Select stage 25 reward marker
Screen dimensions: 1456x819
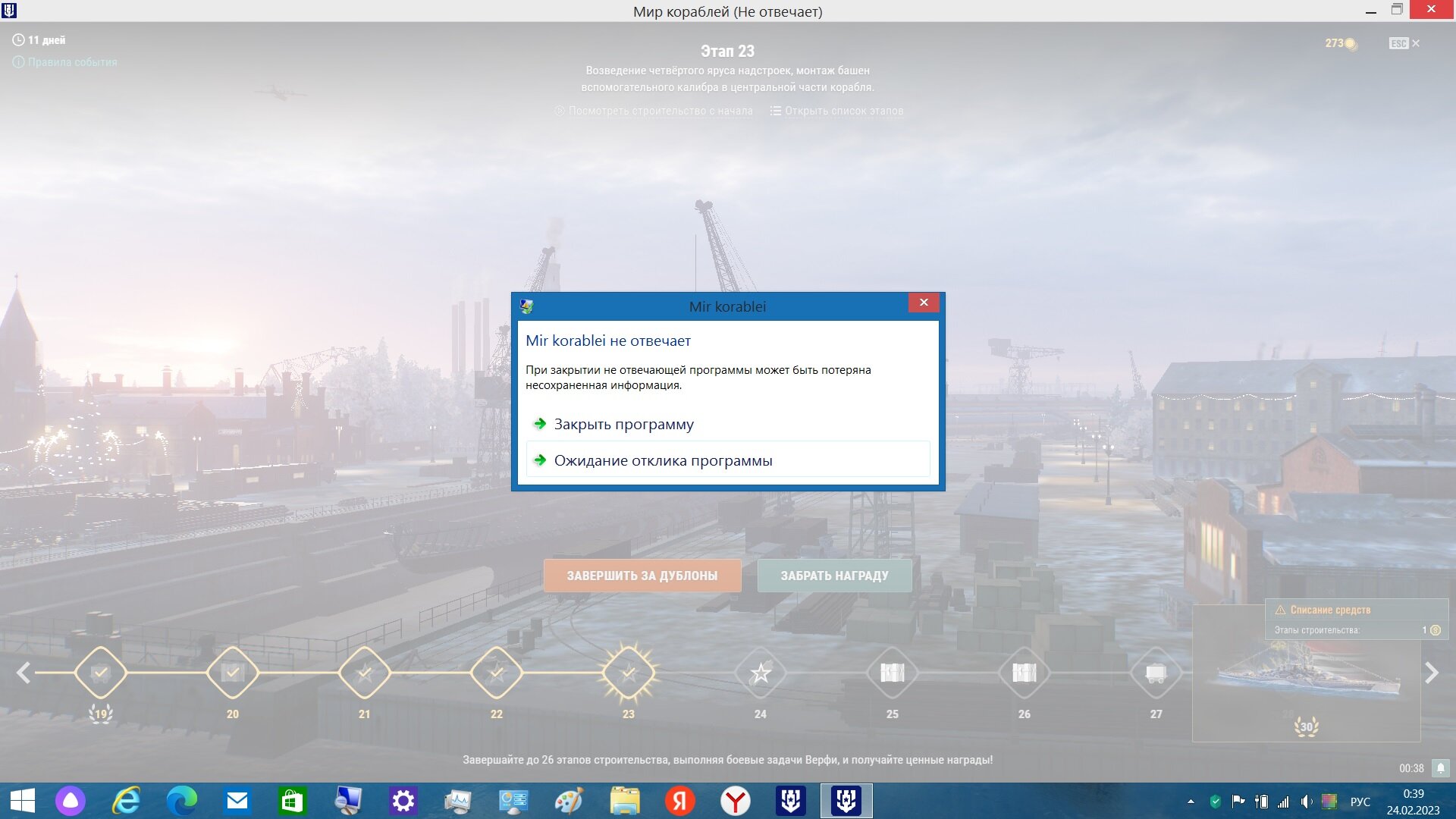[x=892, y=673]
